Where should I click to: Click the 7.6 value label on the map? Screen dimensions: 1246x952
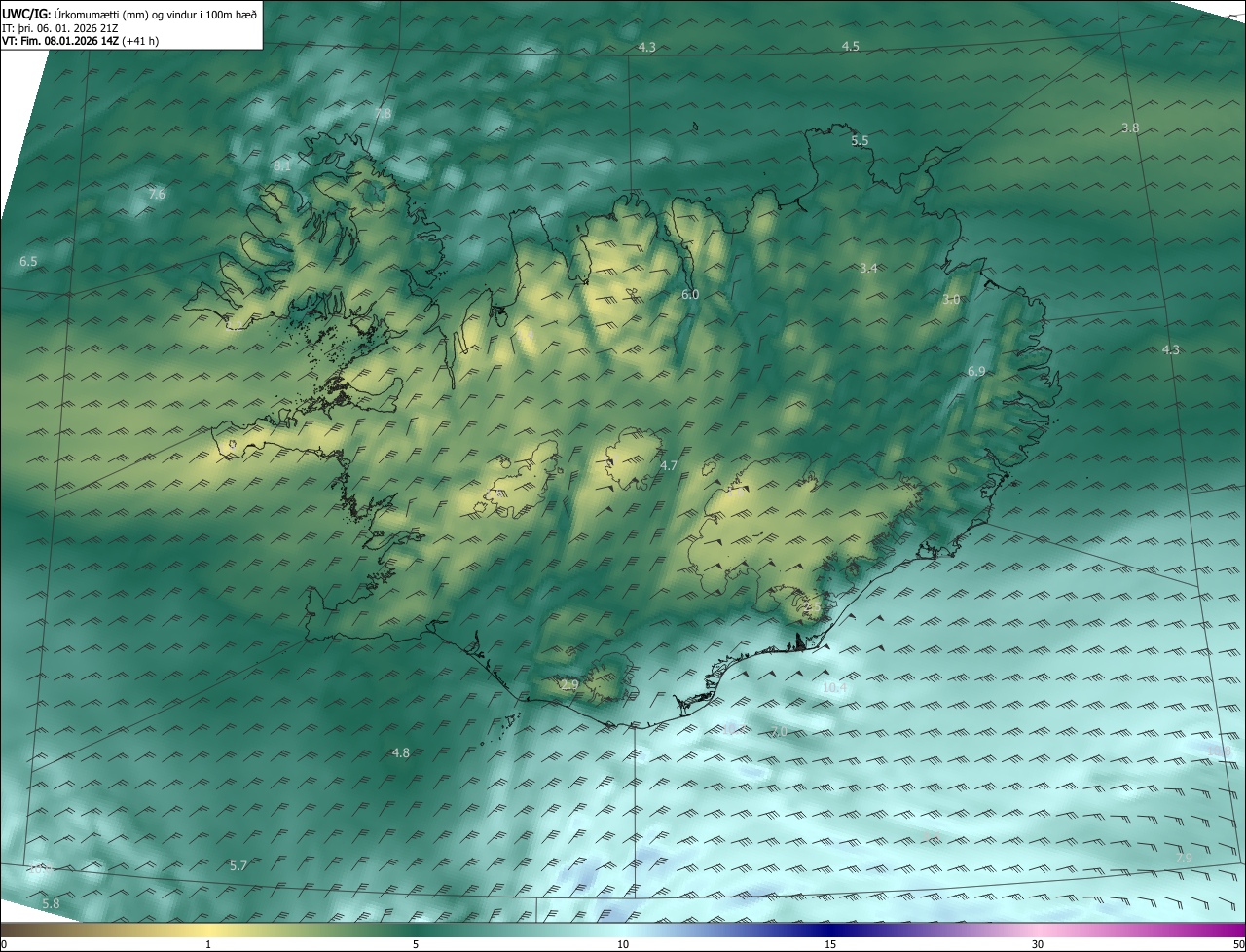point(157,194)
